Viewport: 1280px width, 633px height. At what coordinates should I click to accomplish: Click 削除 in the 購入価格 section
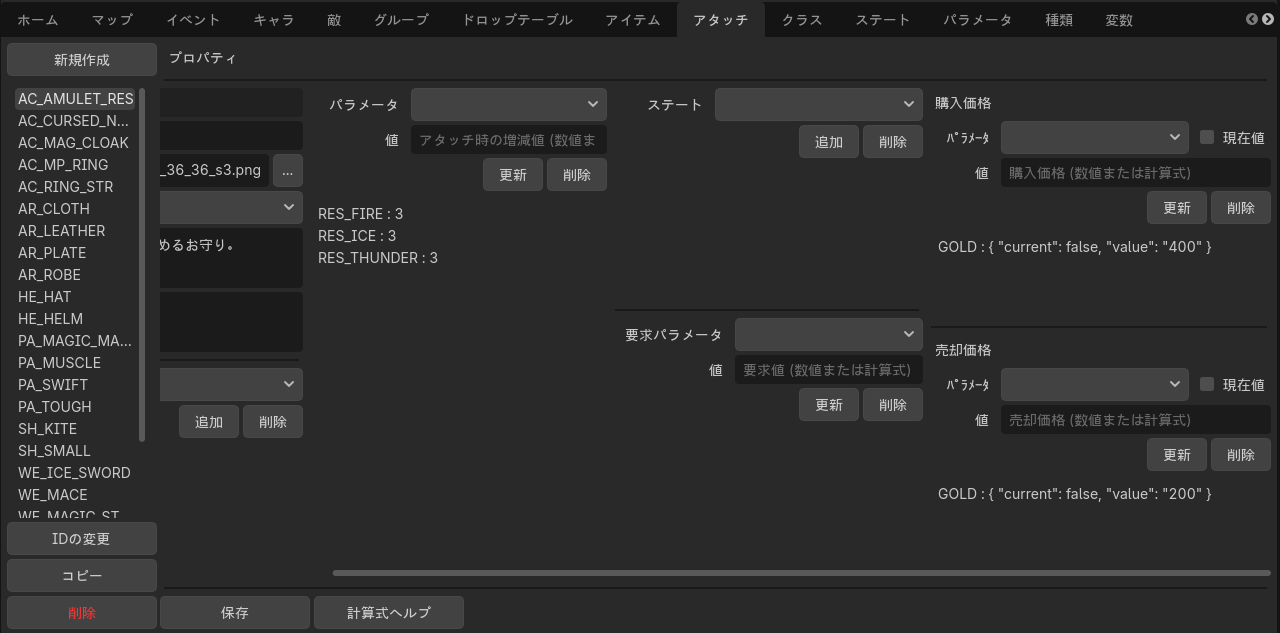coord(1241,208)
